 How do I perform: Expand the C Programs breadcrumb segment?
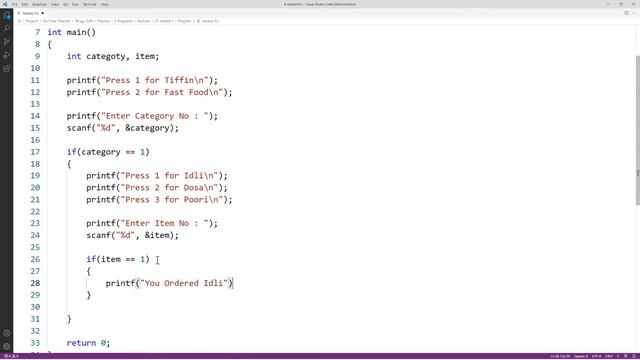click(x=123, y=21)
